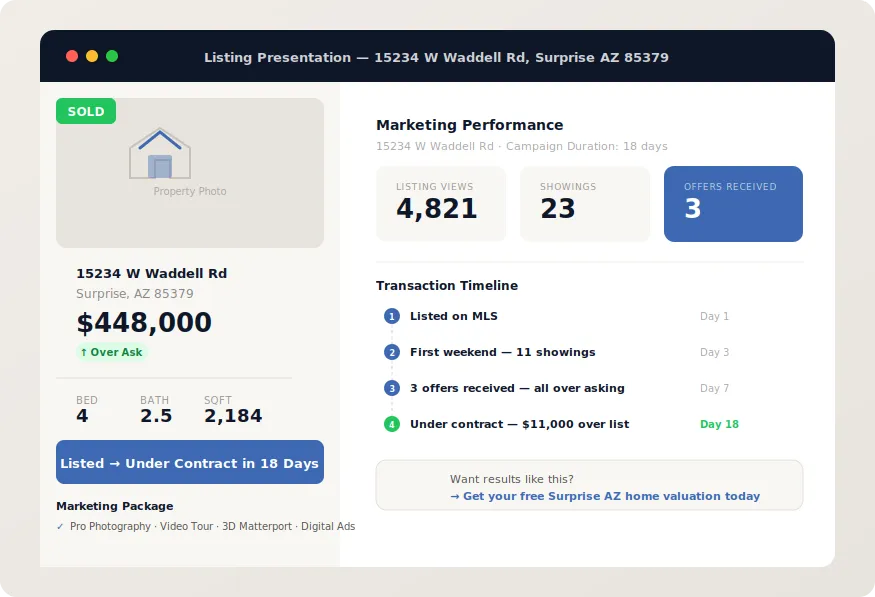Click the Property Photo placeholder
Viewport: 875px width, 597px height.
190,173
